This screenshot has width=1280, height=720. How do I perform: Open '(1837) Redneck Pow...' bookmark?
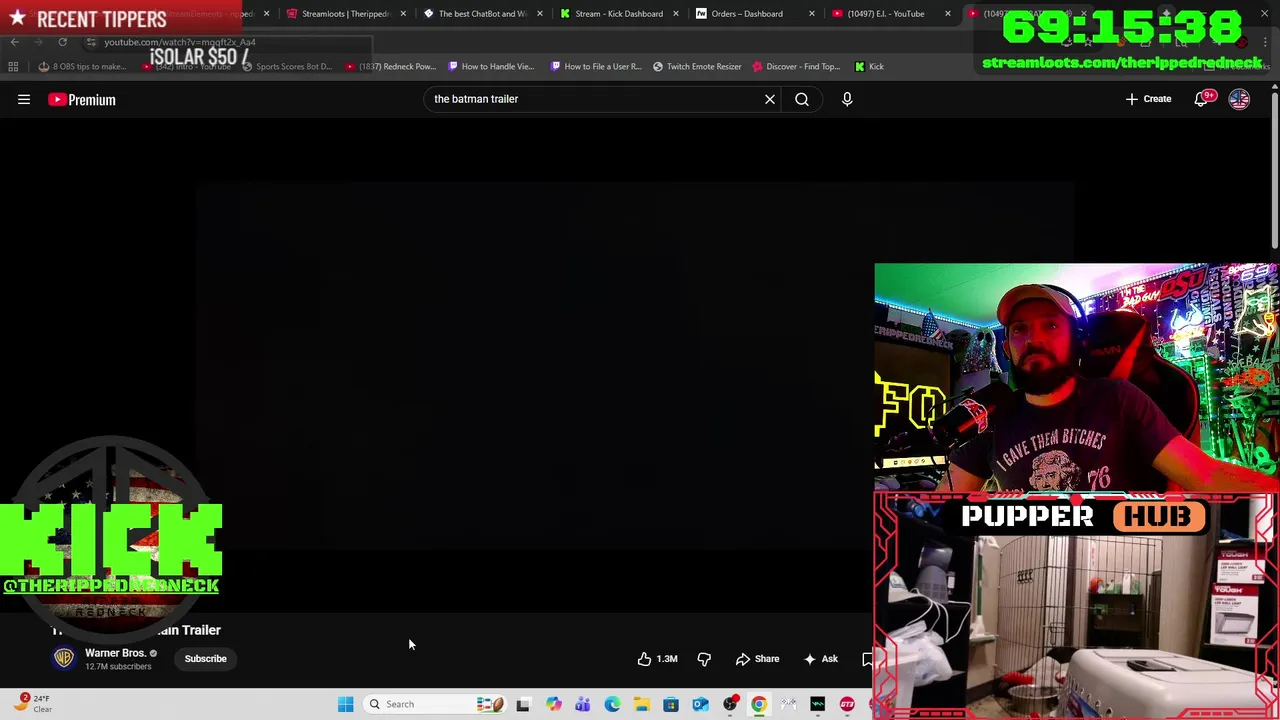tap(391, 66)
